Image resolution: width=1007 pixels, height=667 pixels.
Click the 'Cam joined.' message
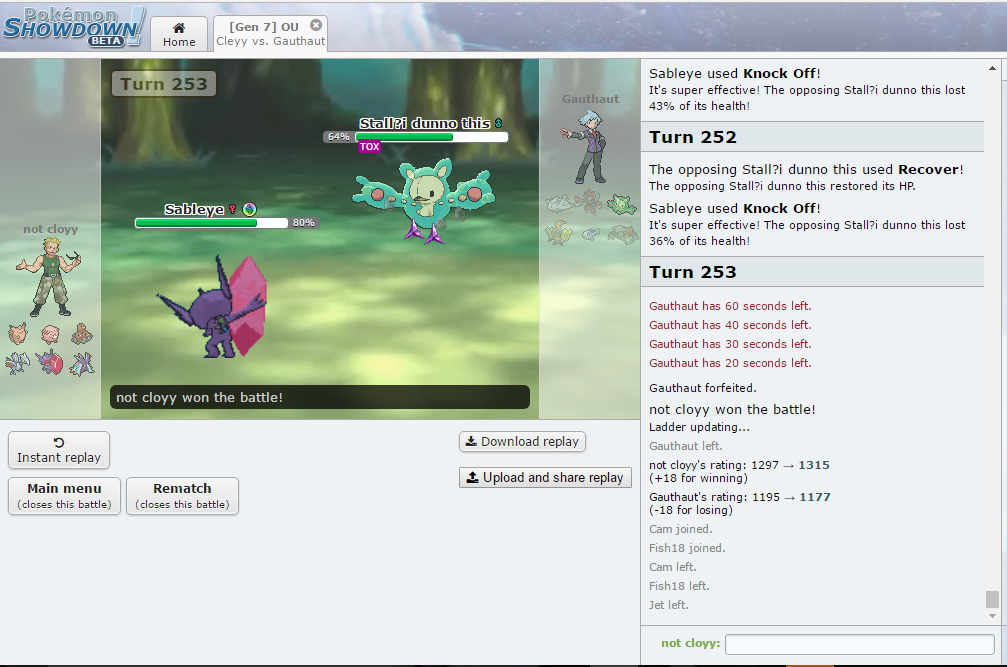point(681,529)
